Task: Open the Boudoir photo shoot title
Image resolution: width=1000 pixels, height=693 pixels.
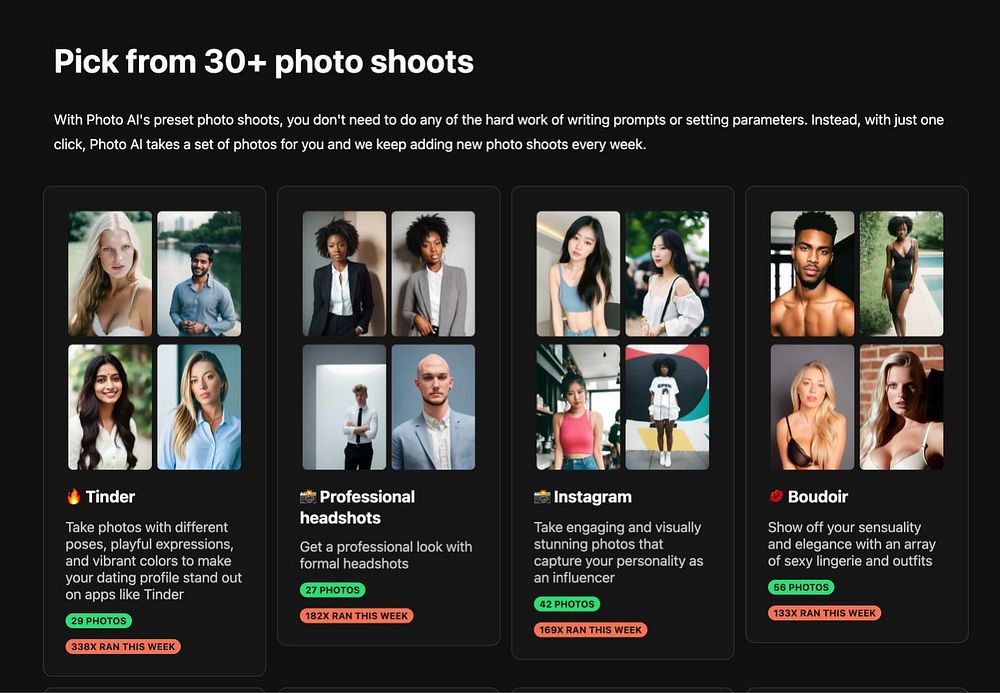Action: pos(818,497)
